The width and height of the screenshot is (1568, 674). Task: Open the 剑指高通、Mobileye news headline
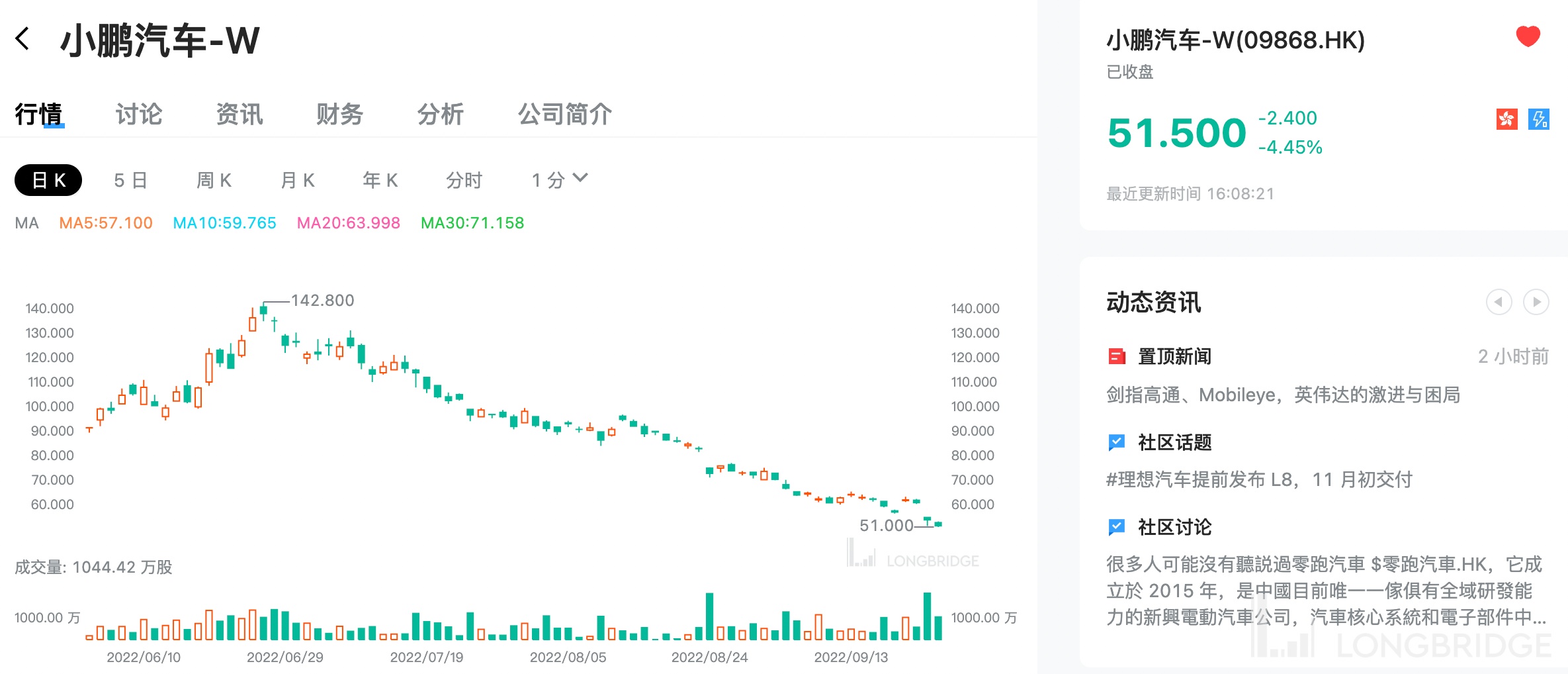pyautogui.click(x=1284, y=395)
